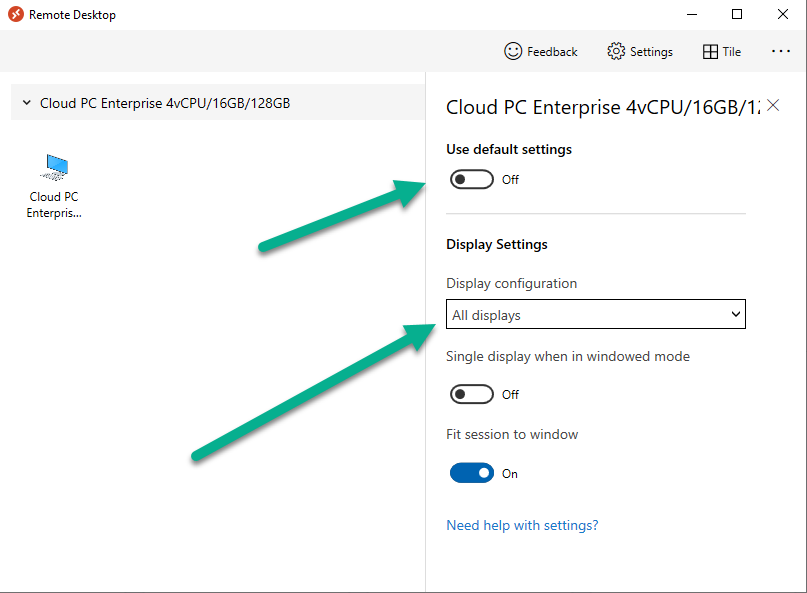Click the Display Settings heading
The width and height of the screenshot is (807, 593).
[x=497, y=244]
